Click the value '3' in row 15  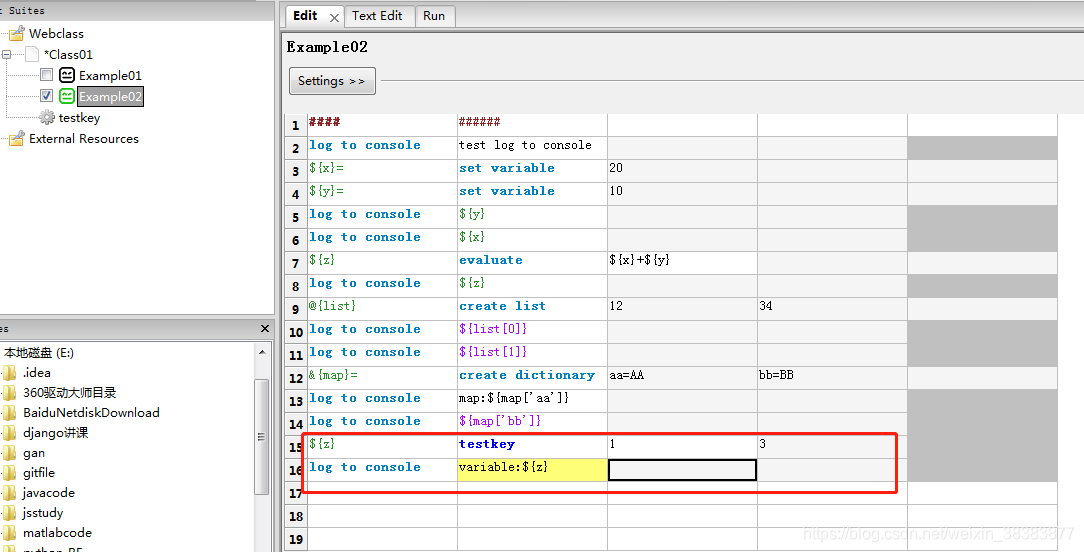(x=832, y=447)
